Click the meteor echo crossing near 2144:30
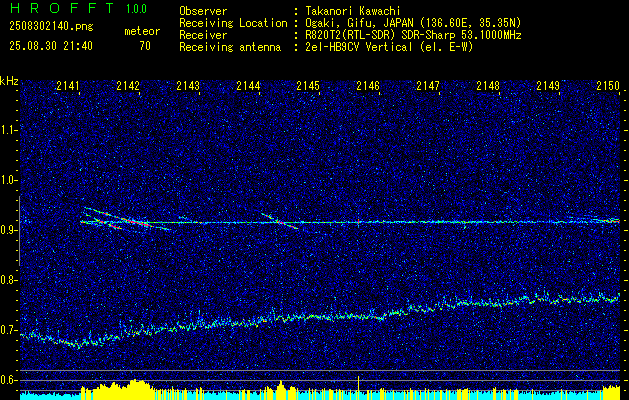Image resolution: width=629 pixels, height=400 pixels. tap(280, 221)
